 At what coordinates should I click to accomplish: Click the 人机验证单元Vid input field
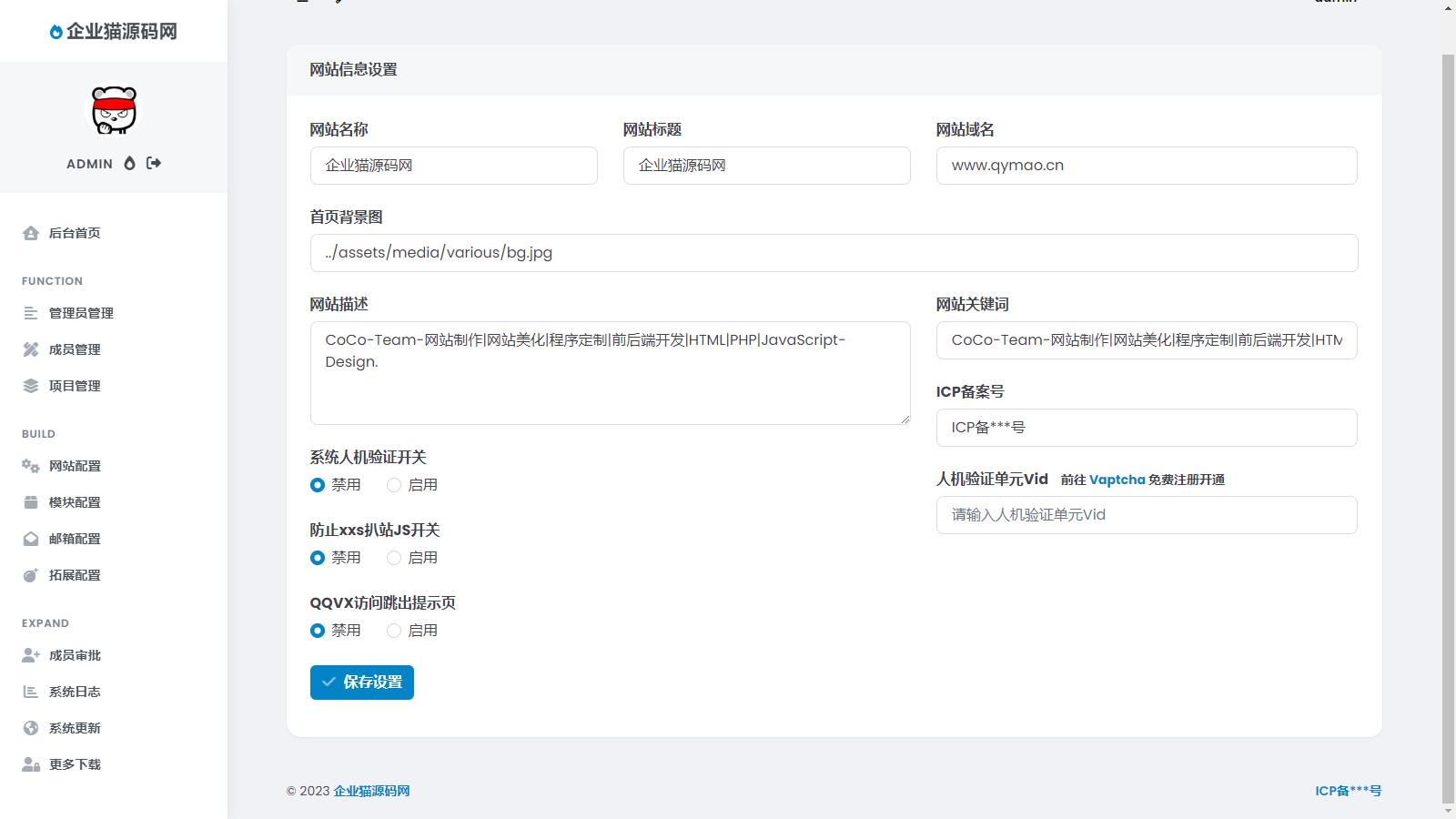pos(1146,515)
